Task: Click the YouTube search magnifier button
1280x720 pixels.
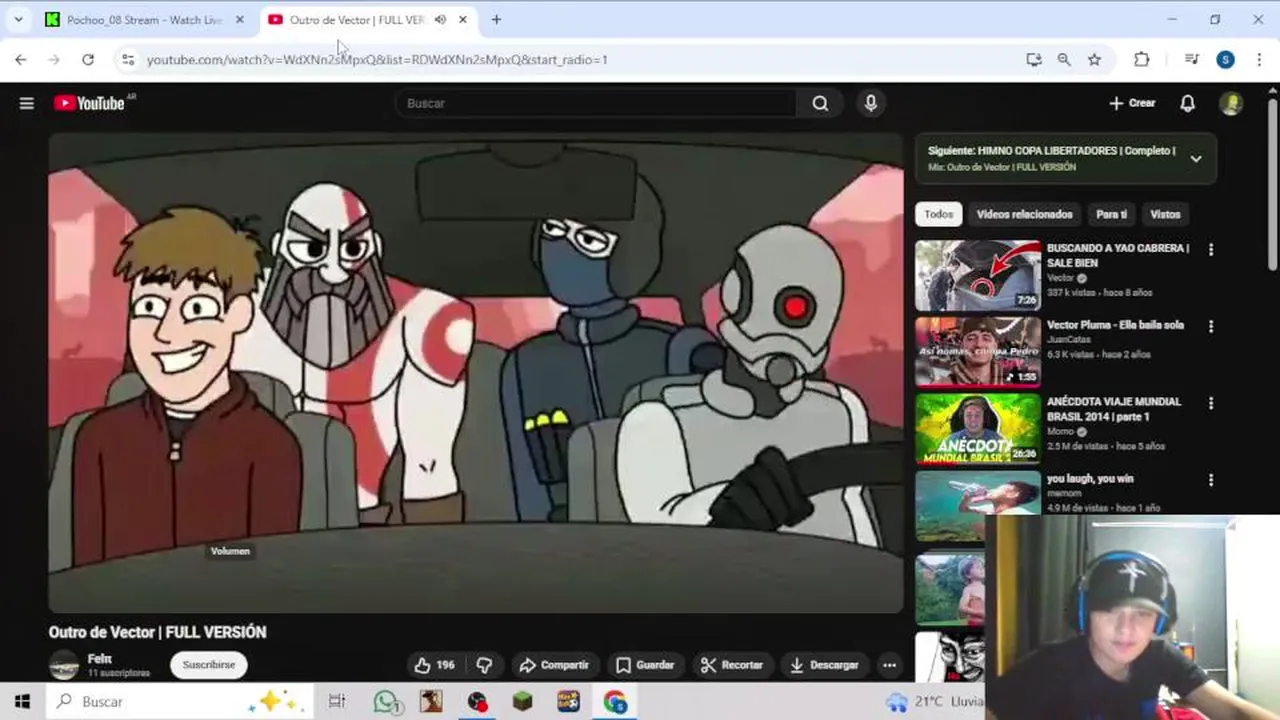Action: [x=820, y=103]
